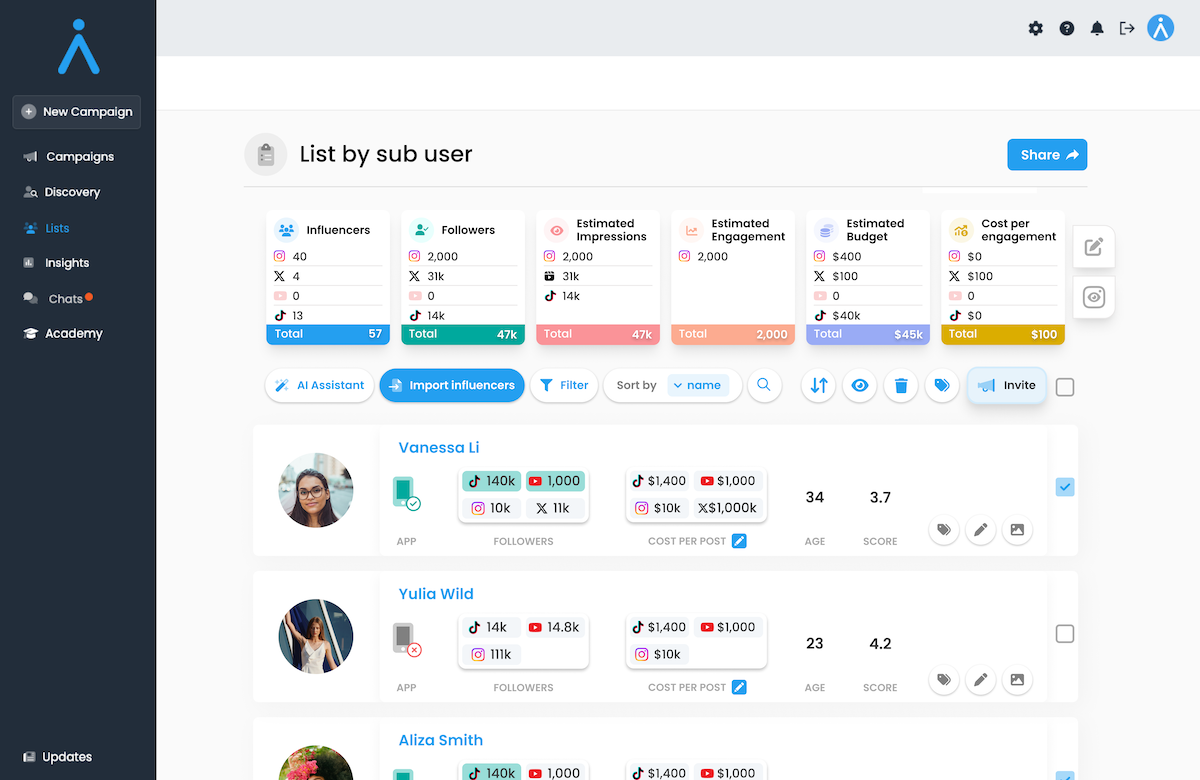Click the Estimated Budget Total $45k bar
1200x780 pixels.
tap(868, 334)
